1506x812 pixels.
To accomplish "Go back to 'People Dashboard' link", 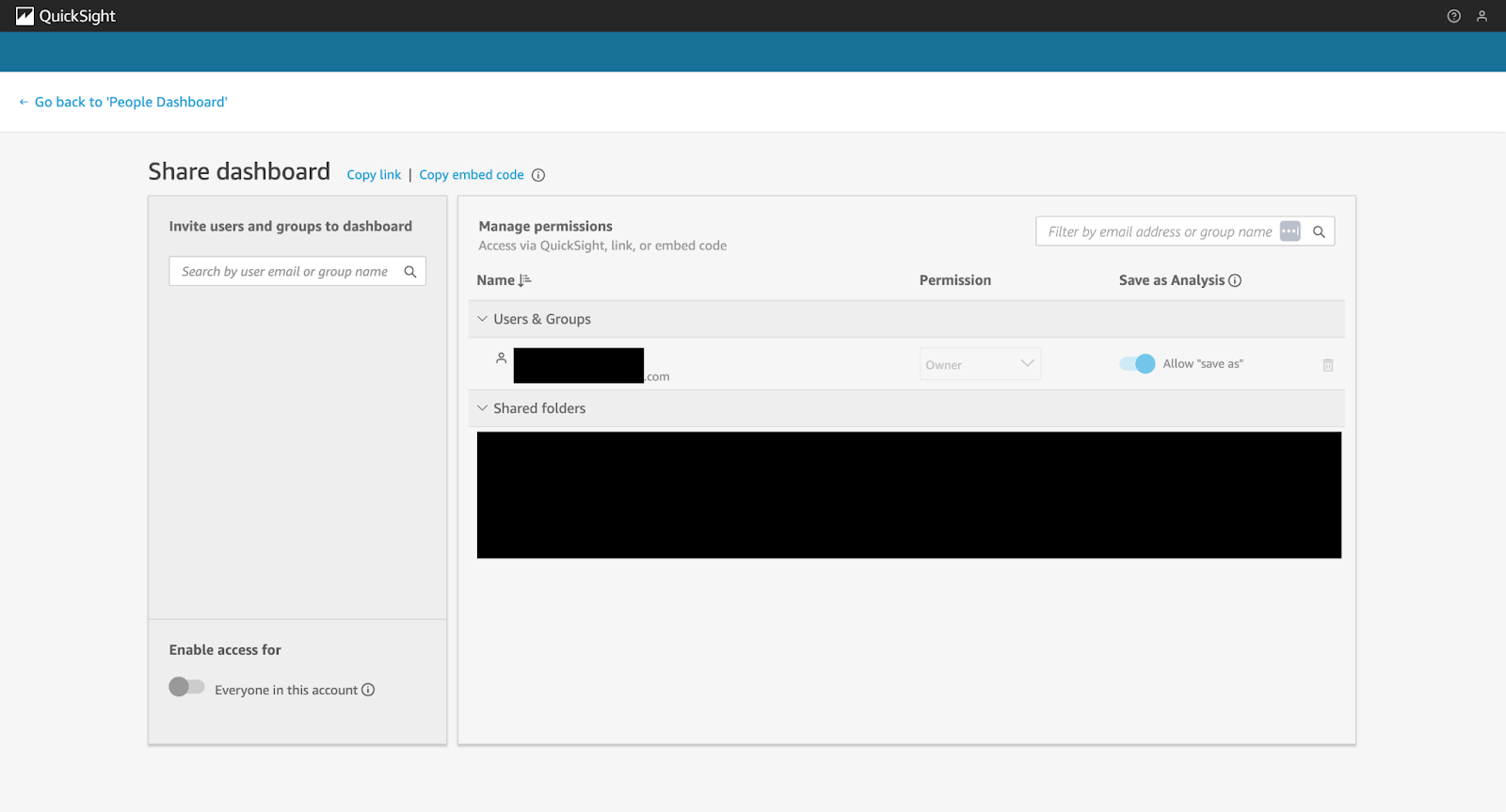I will pos(122,102).
